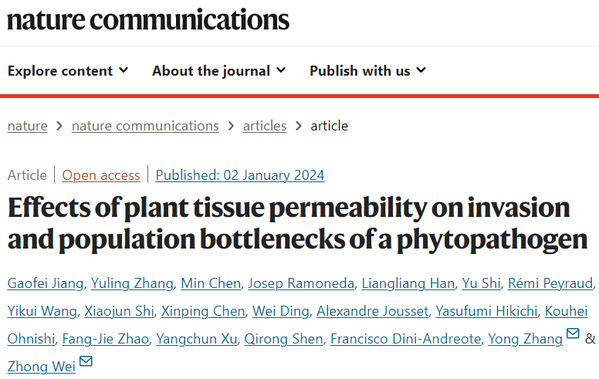Click the Open access link
The image size is (599, 379).
click(101, 175)
